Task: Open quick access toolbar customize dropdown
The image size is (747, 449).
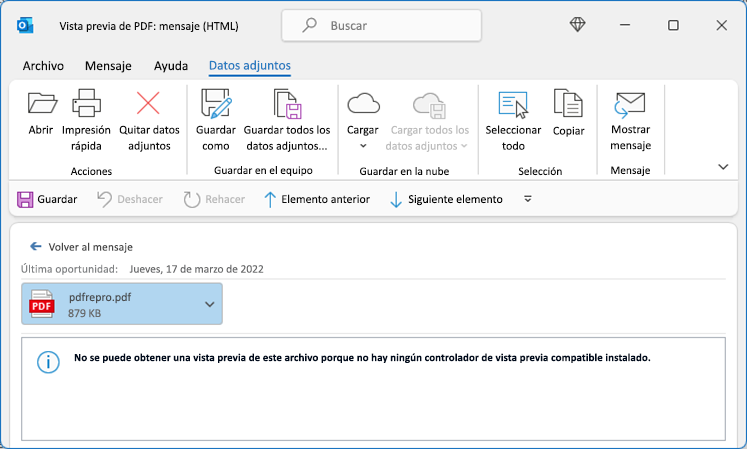Action: (527, 199)
